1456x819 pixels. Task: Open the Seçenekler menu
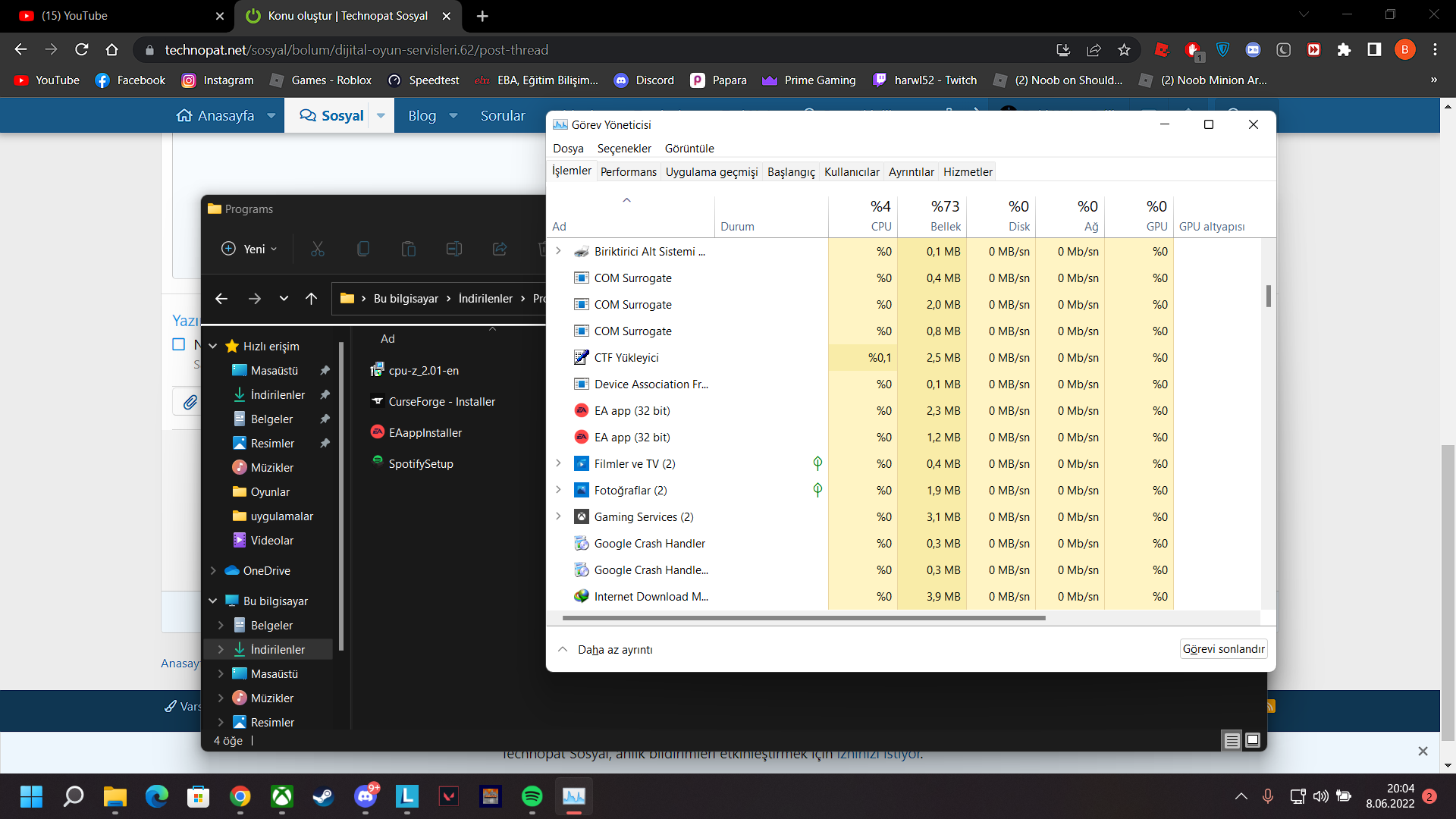pyautogui.click(x=624, y=149)
